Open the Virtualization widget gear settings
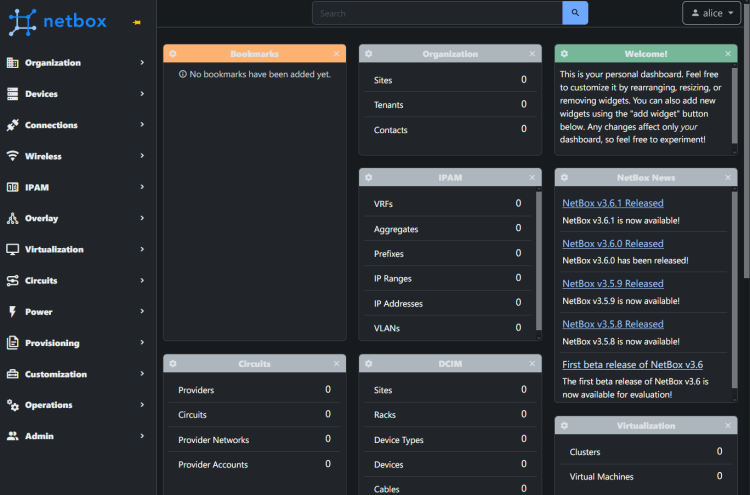The width and height of the screenshot is (750, 495). tap(564, 425)
